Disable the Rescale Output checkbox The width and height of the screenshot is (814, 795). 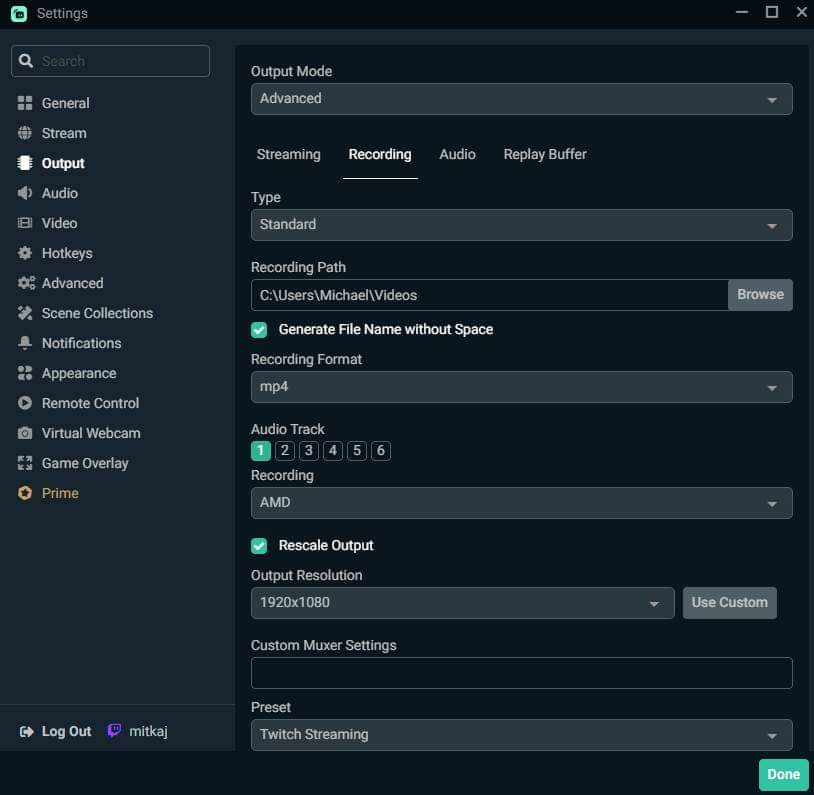coord(259,545)
